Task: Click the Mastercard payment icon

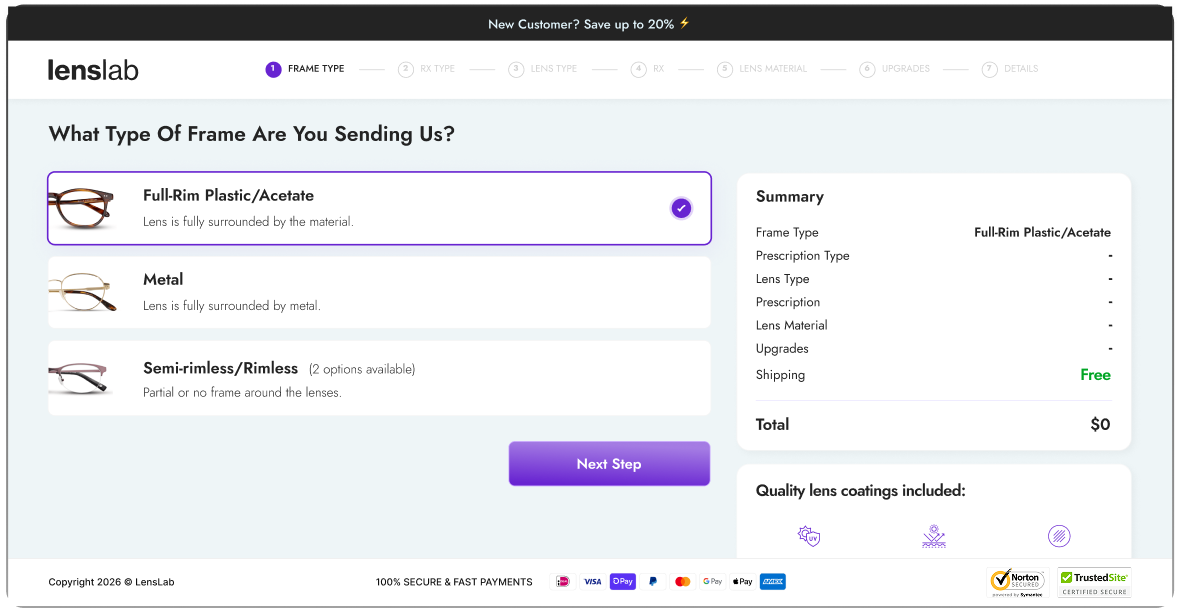Action: pyautogui.click(x=683, y=581)
